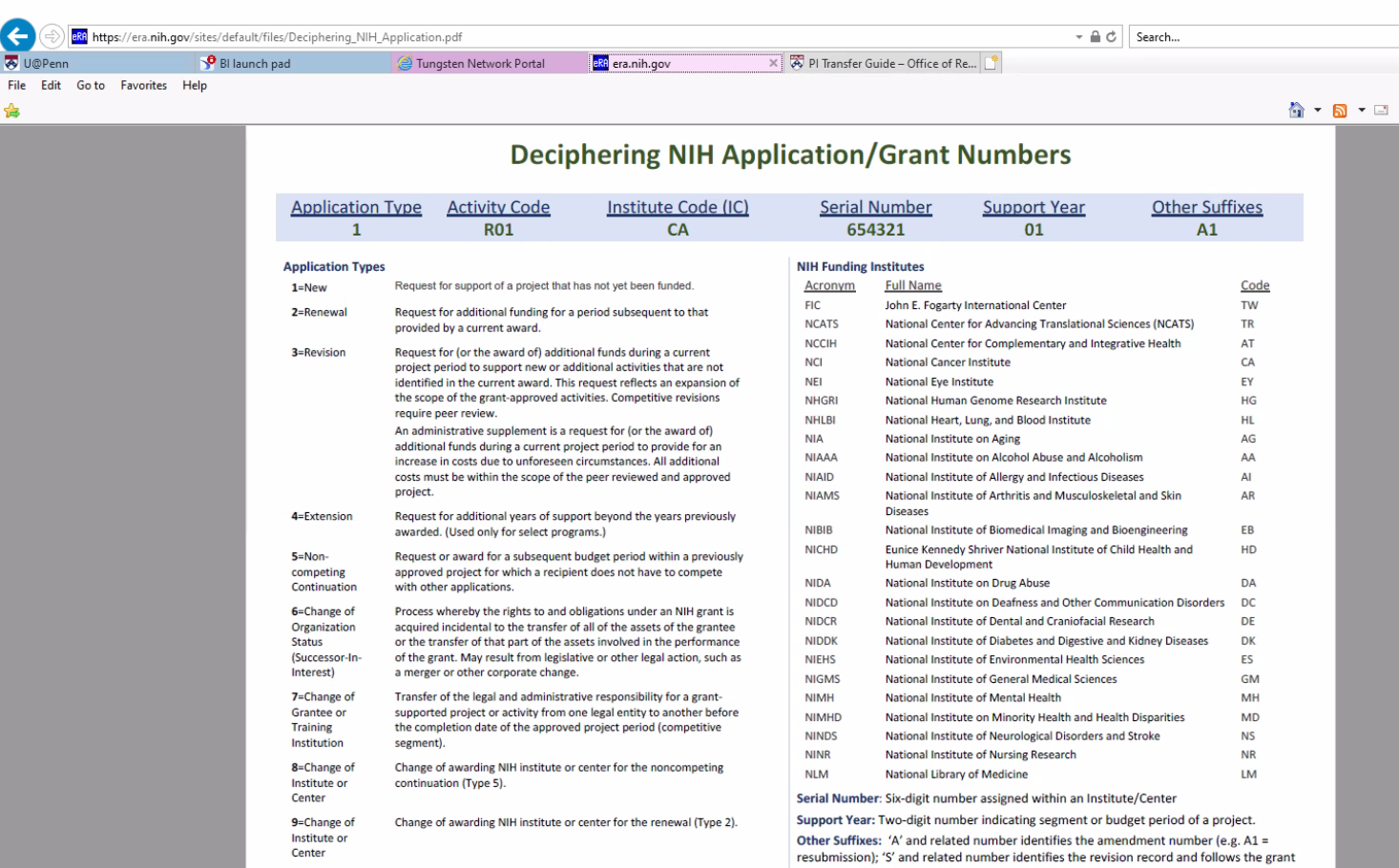
Task: Click the RSS feeds icon
Action: (x=1340, y=111)
